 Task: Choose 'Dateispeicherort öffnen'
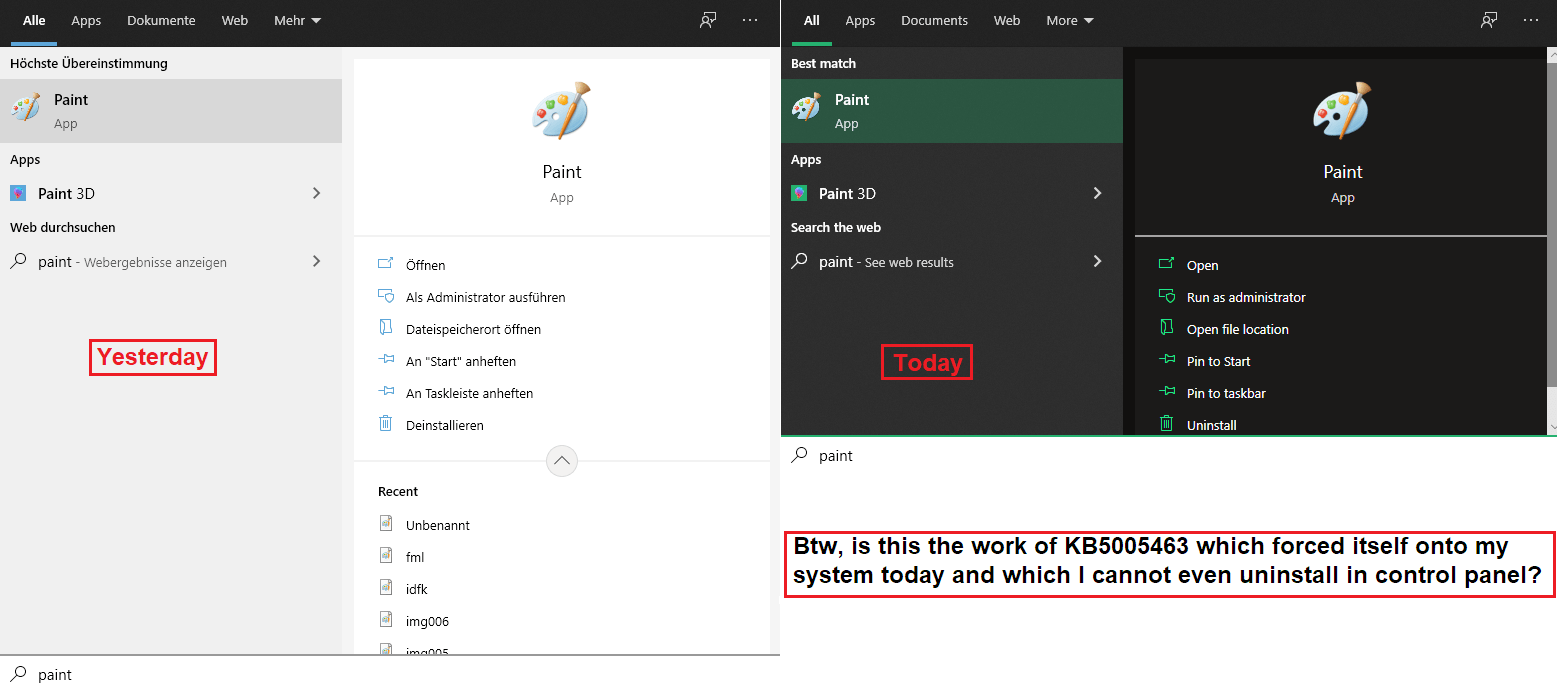click(x=473, y=329)
